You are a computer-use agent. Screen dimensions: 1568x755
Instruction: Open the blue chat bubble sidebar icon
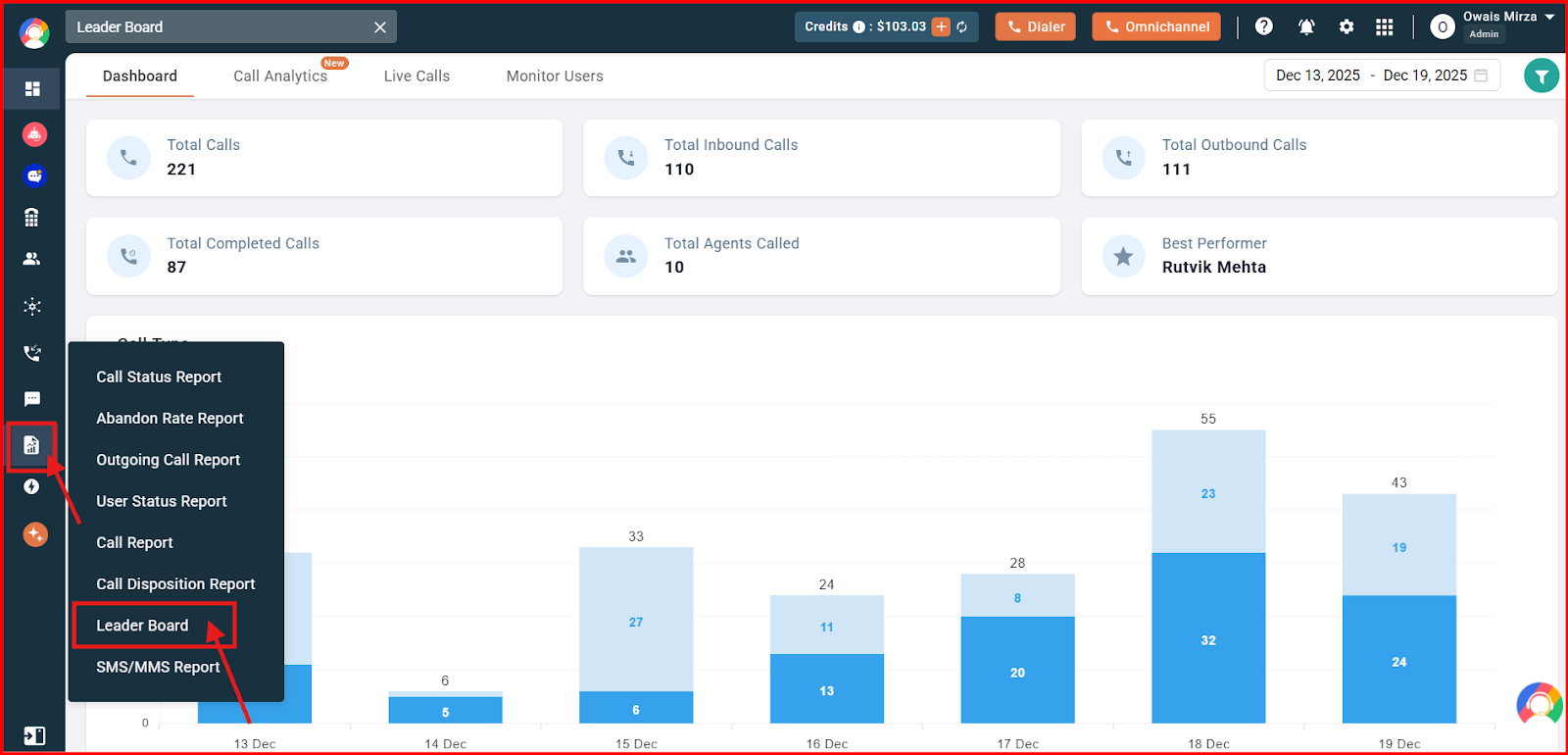tap(34, 176)
